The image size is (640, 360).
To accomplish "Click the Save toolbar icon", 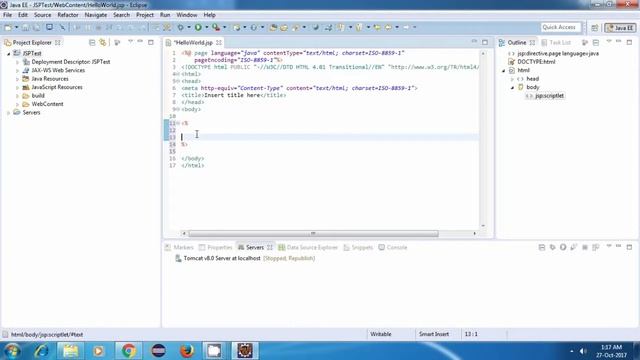I will coord(25,27).
